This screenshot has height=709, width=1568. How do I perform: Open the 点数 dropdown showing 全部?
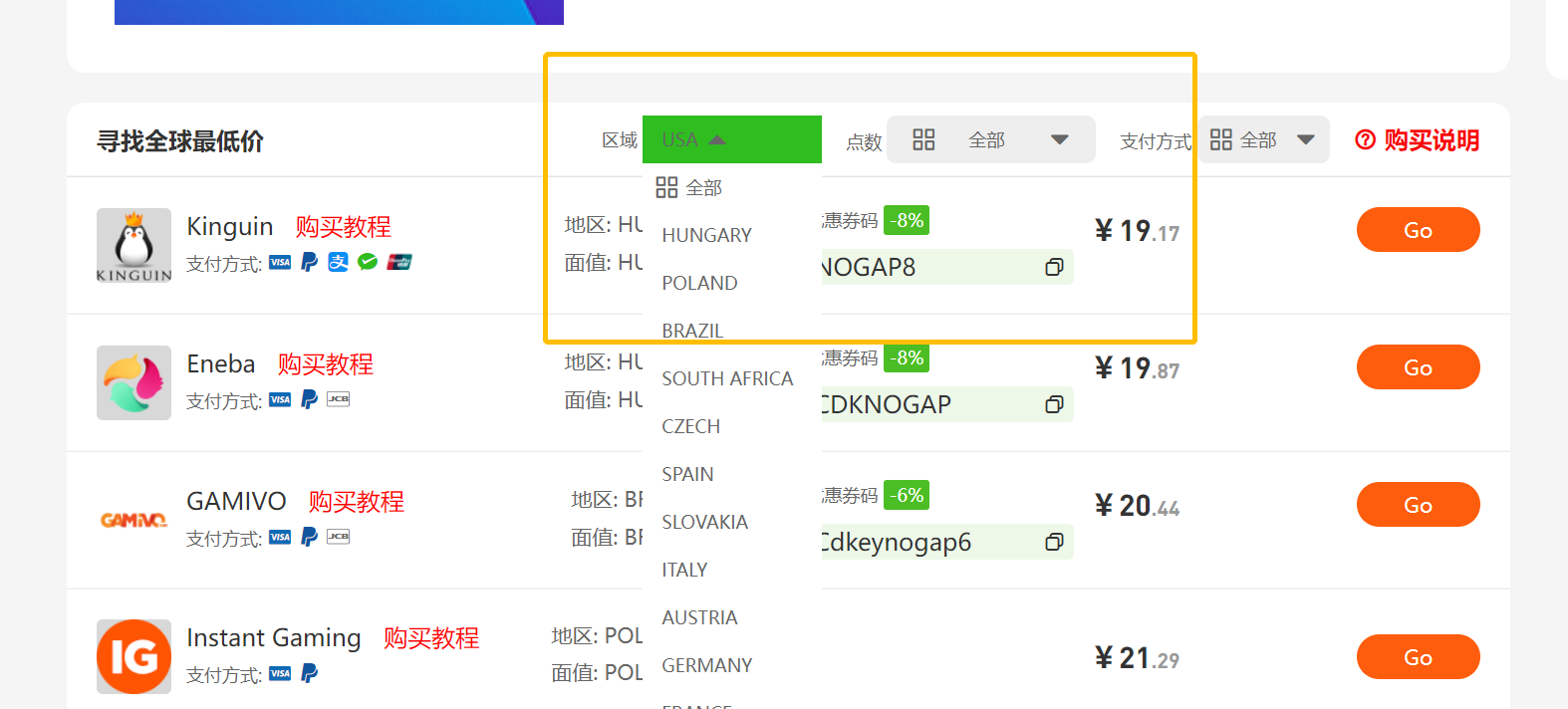tap(991, 139)
